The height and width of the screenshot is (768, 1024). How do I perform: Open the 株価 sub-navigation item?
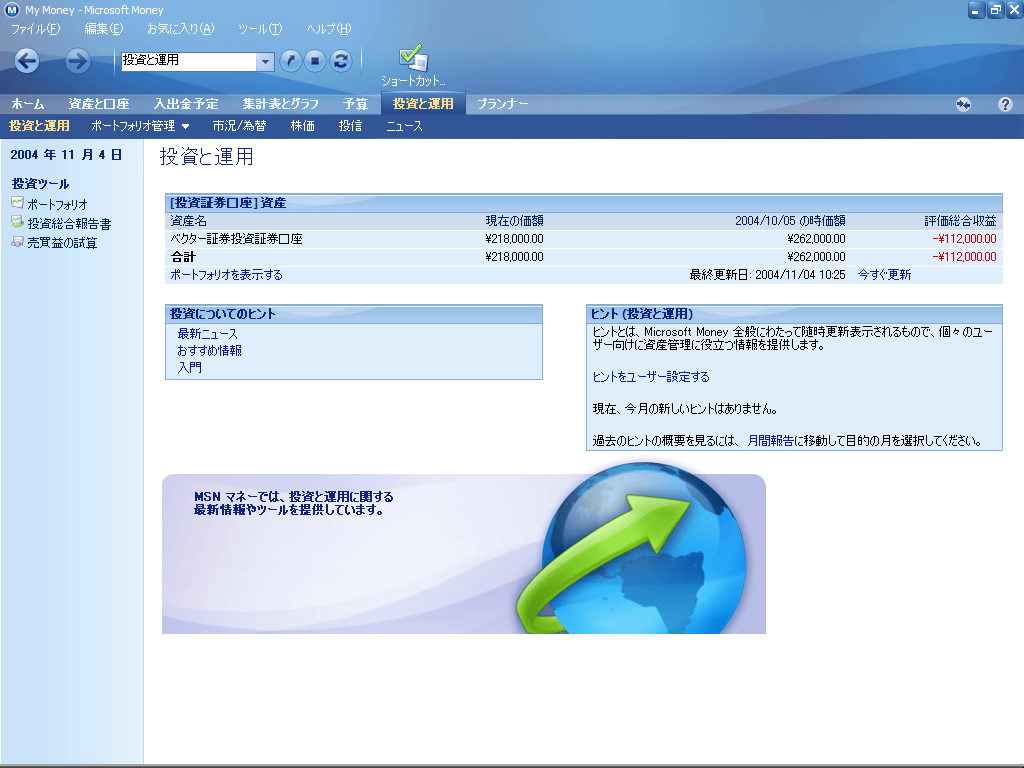pyautogui.click(x=302, y=126)
